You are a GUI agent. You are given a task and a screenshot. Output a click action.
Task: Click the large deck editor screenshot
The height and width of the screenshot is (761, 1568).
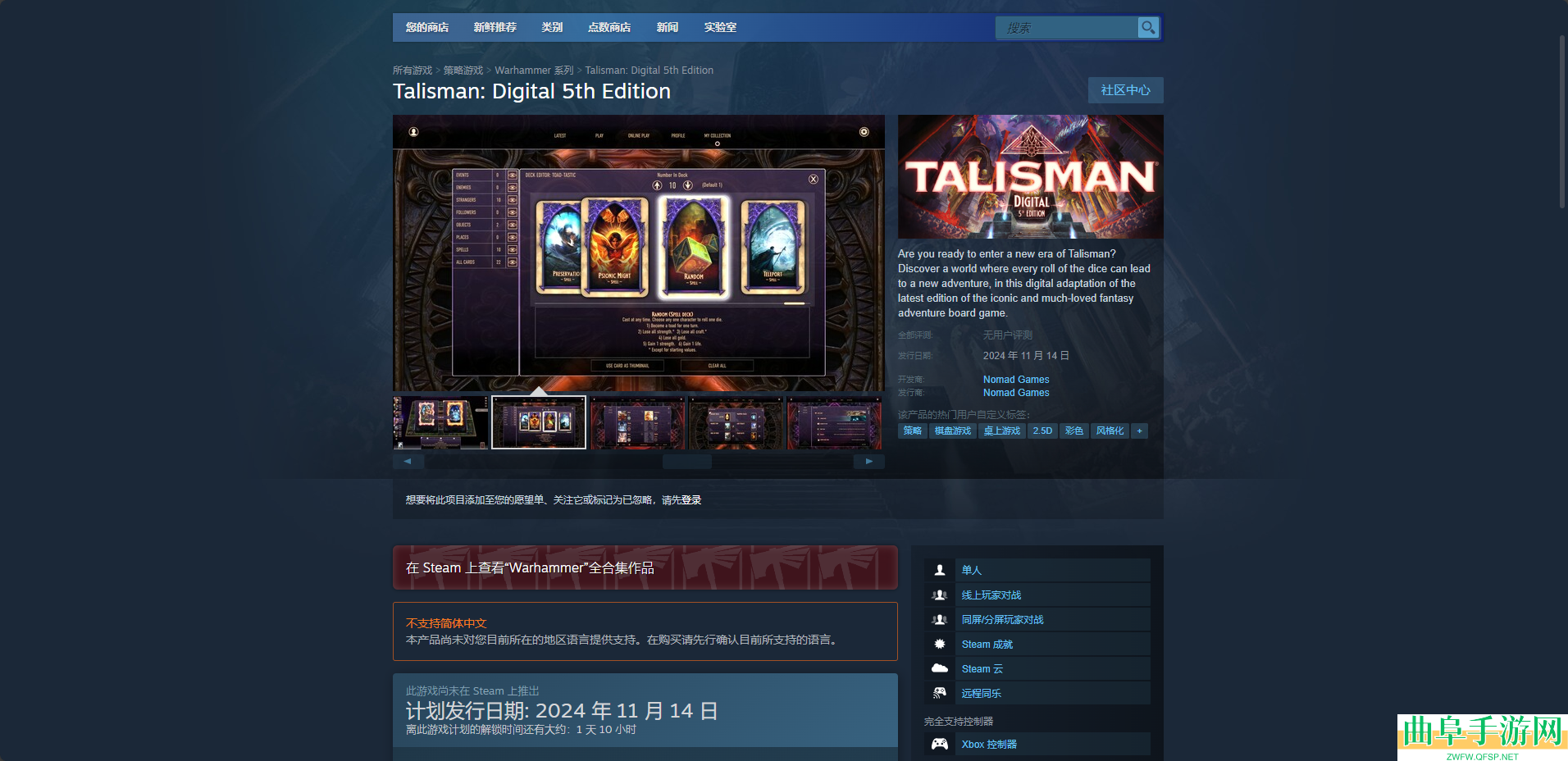(639, 253)
